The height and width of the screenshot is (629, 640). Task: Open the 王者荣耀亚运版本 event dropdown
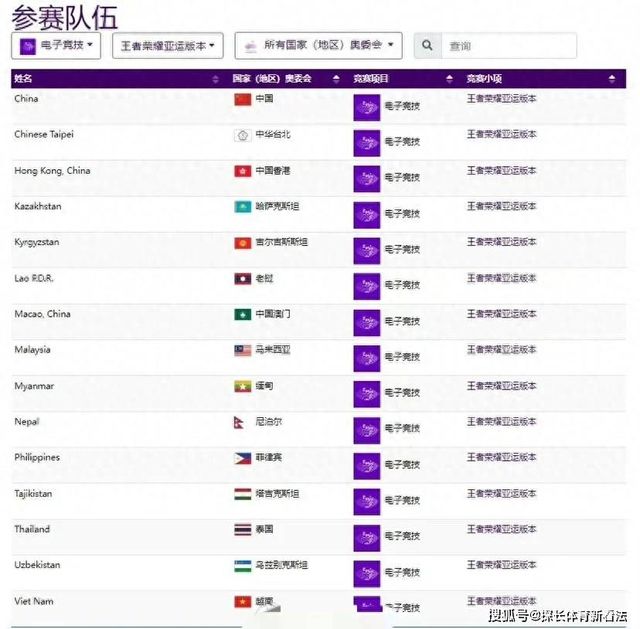coord(167,46)
